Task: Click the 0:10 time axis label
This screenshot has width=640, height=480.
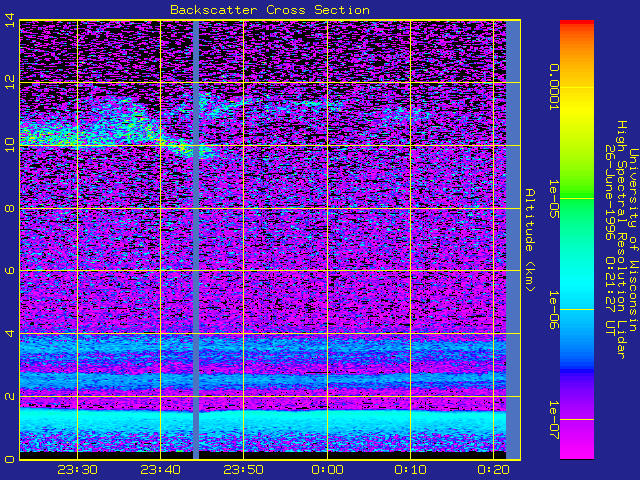Action: pos(411,470)
